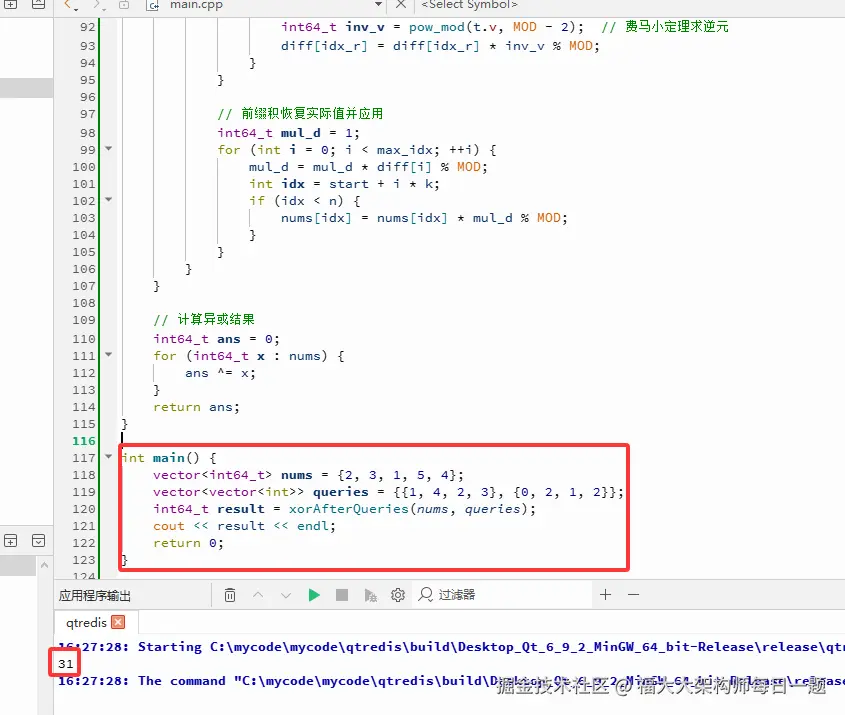Screen dimensions: 845x715
Task: Close the main.cpp document
Action: [401, 5]
